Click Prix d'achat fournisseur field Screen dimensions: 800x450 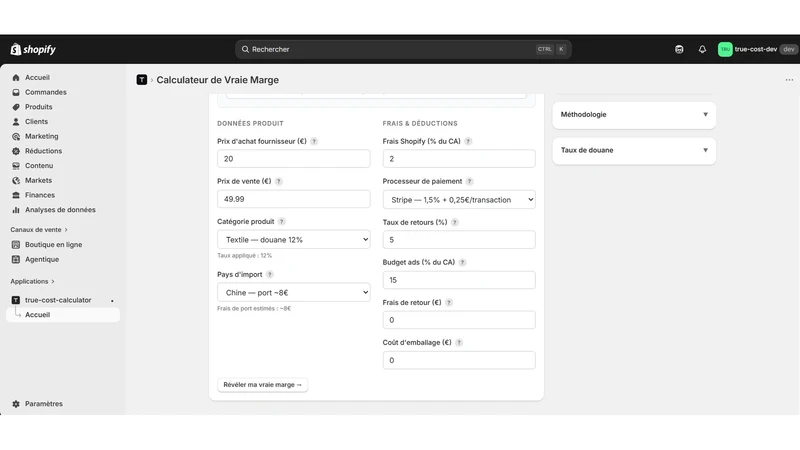coord(293,159)
